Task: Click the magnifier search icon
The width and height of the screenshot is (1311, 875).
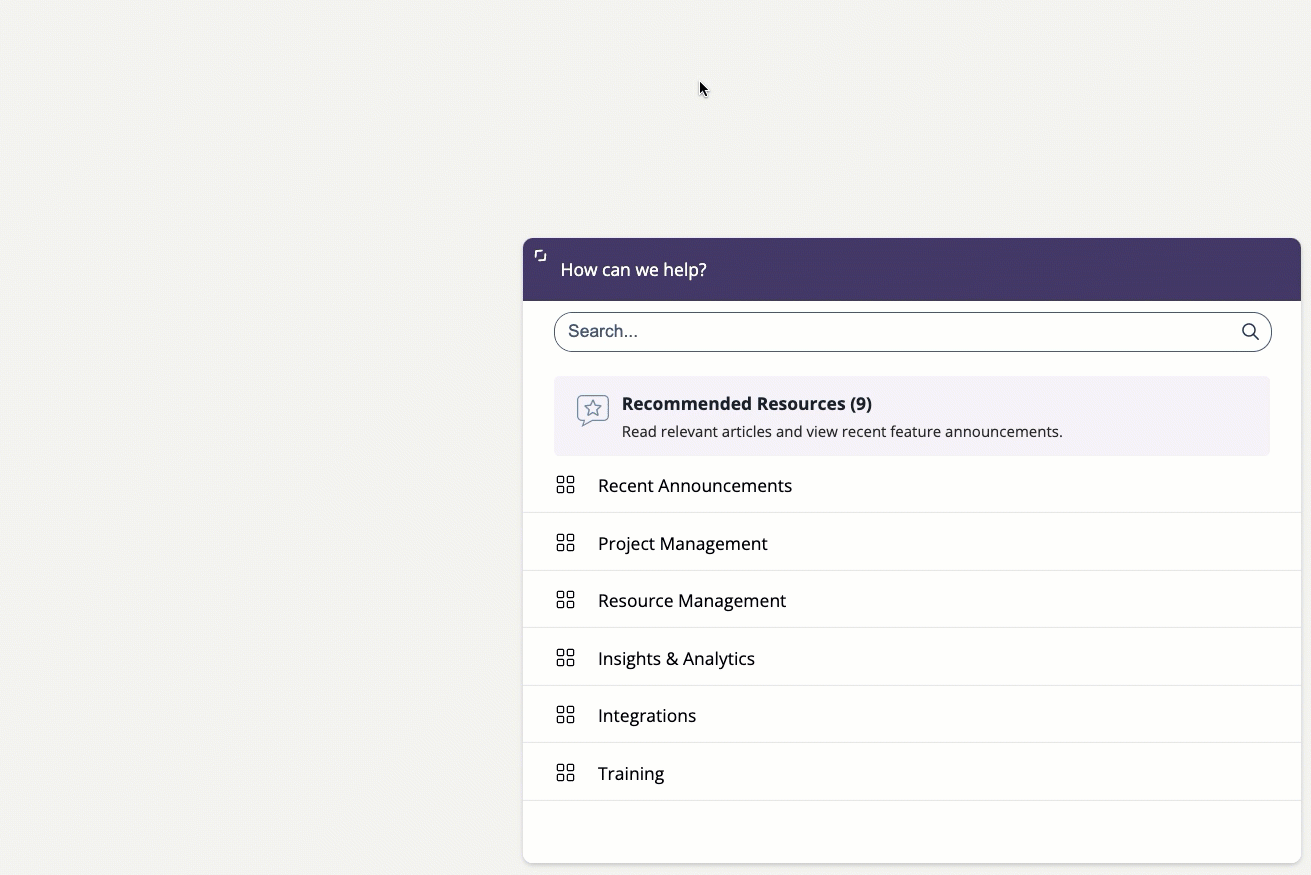Action: pyautogui.click(x=1250, y=332)
